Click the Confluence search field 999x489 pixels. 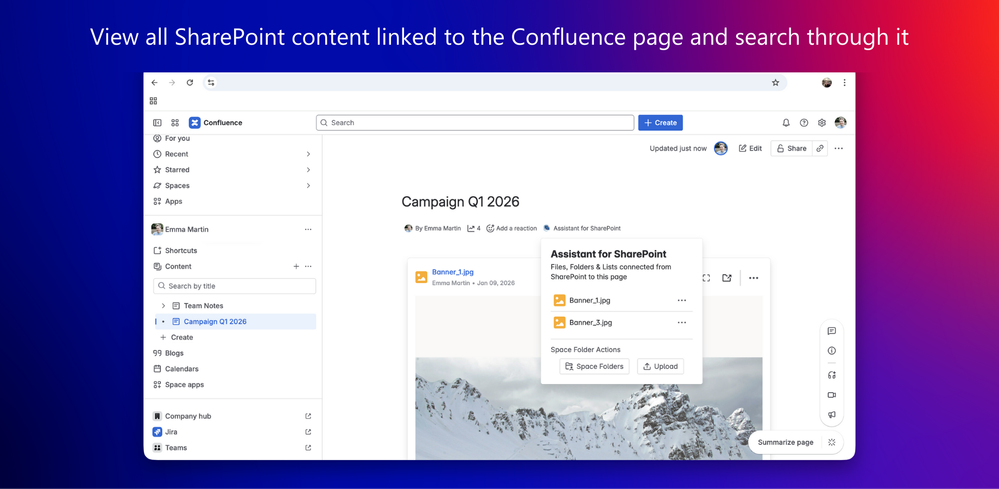coord(475,123)
